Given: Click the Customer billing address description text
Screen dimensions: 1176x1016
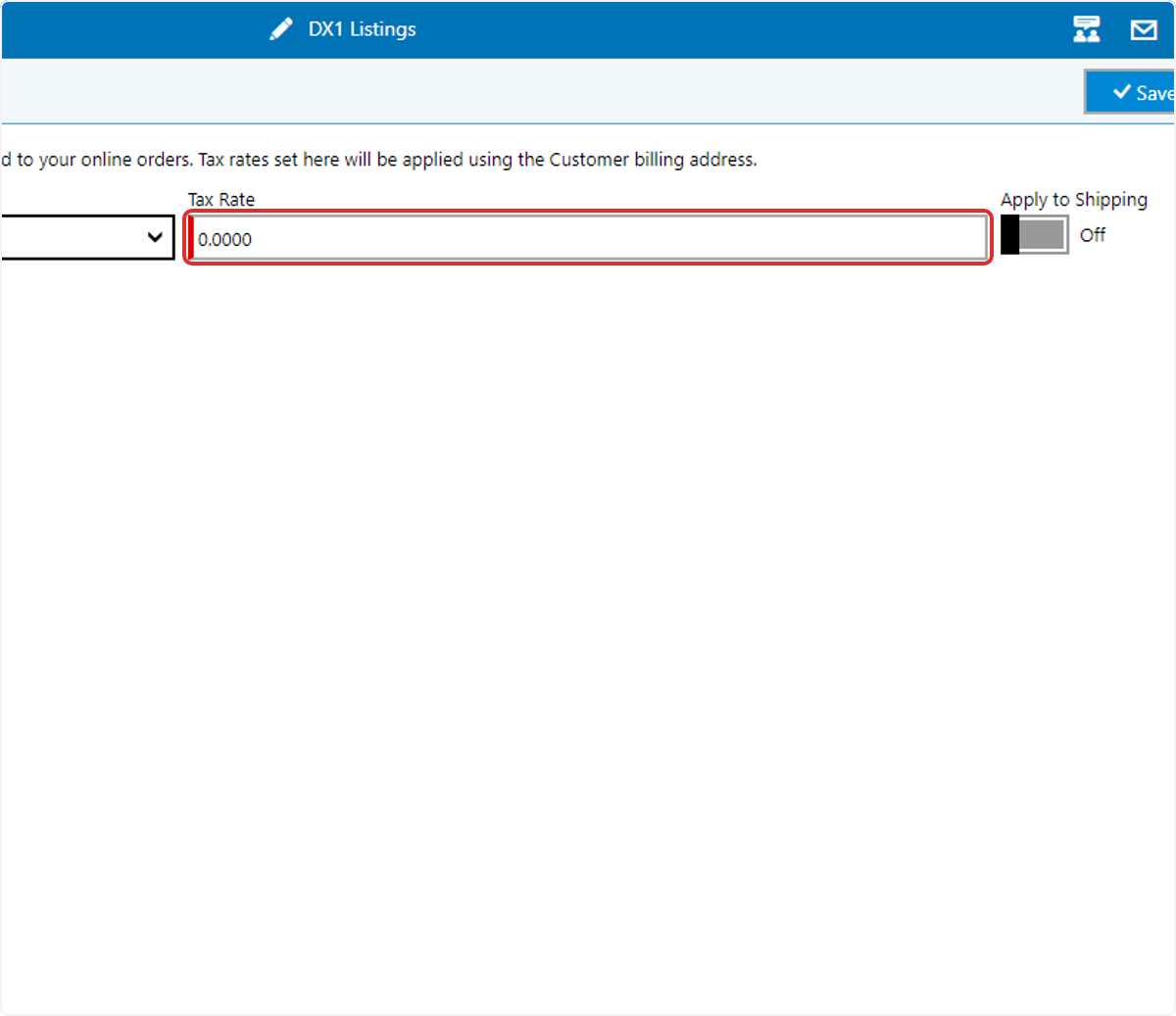Looking at the screenshot, I should click(x=379, y=160).
